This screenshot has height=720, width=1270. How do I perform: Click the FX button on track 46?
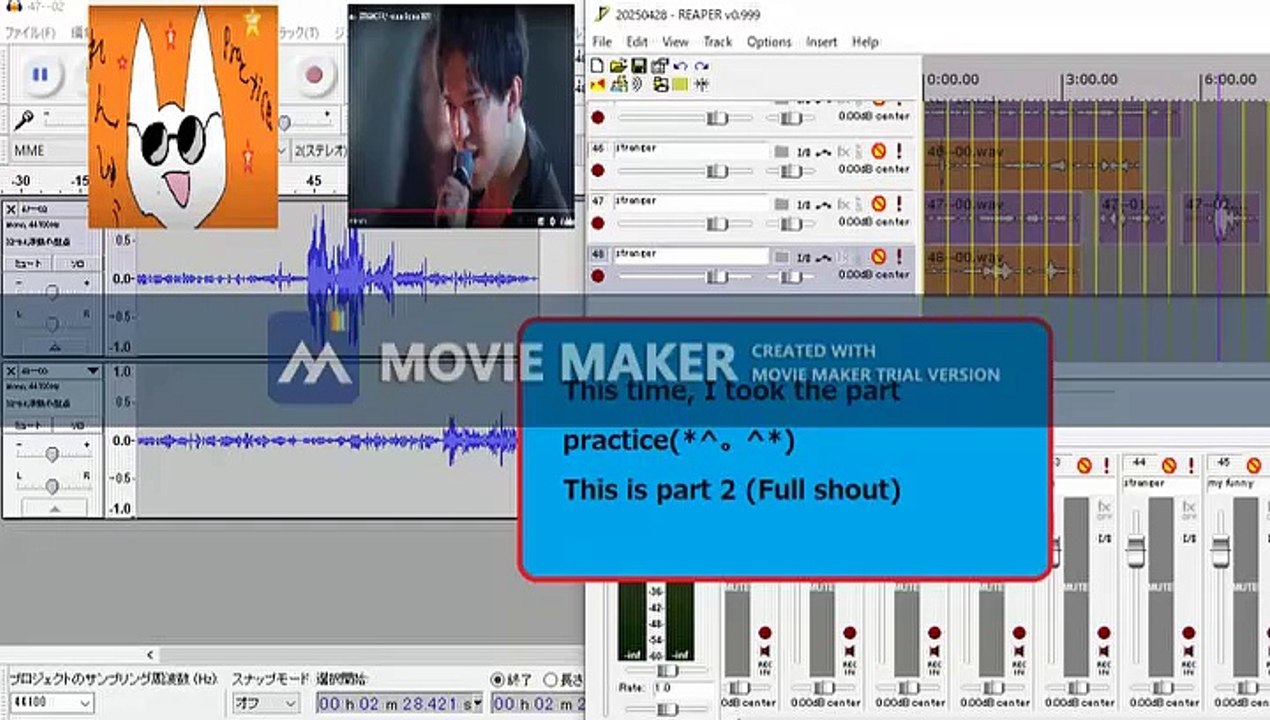click(844, 151)
